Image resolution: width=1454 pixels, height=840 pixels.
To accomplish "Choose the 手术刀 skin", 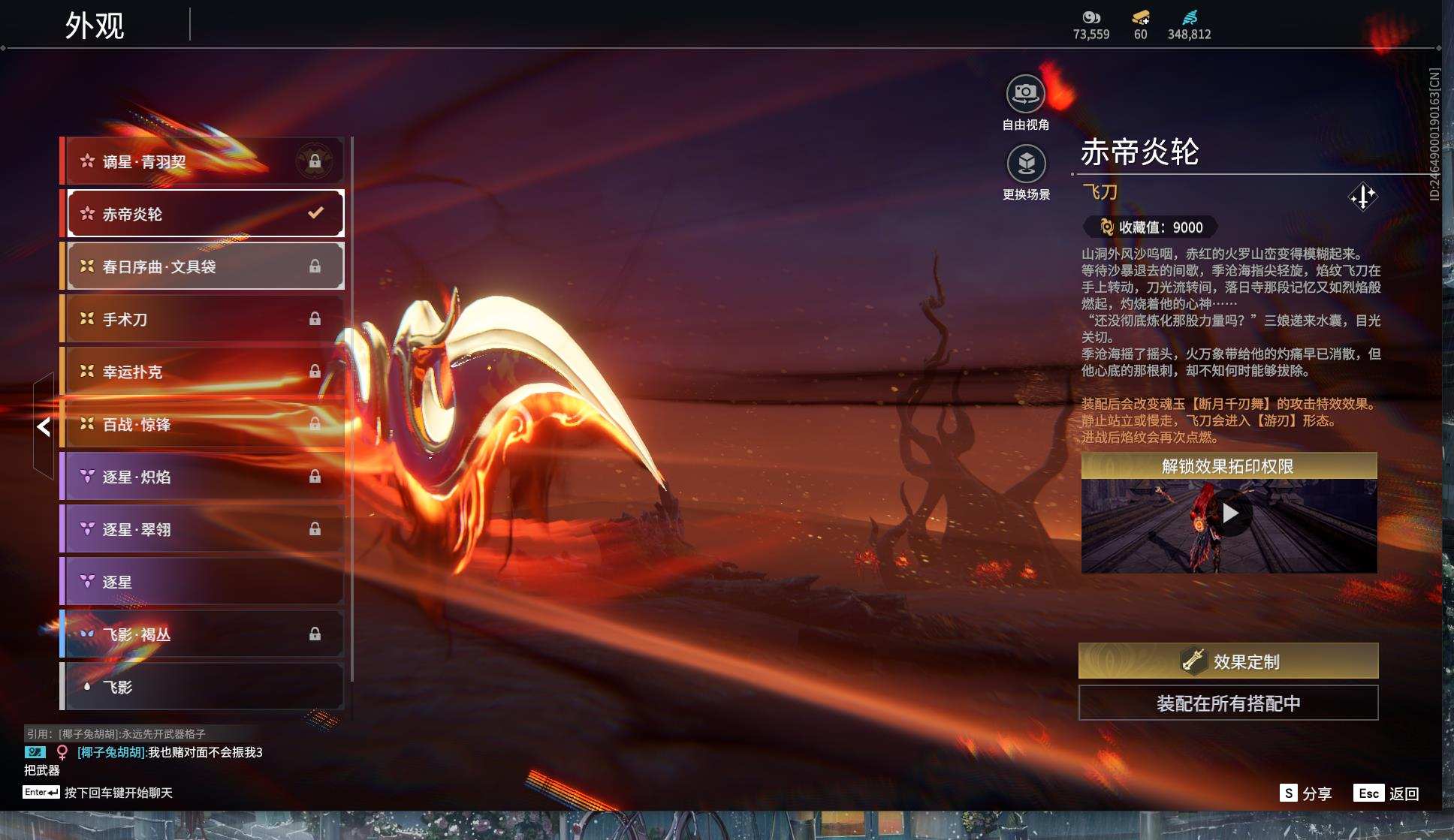I will [x=202, y=318].
